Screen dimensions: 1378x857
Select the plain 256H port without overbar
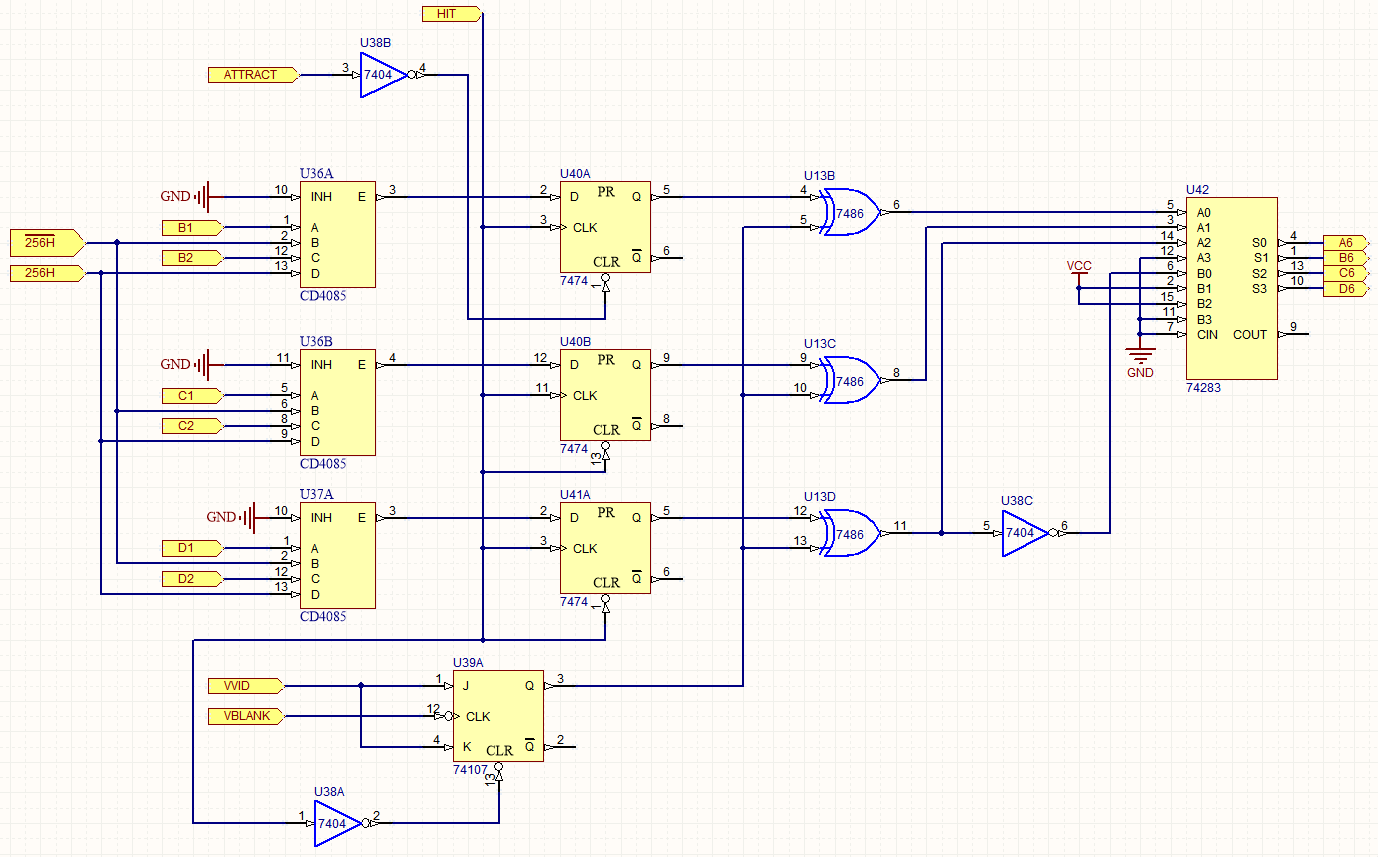48,273
